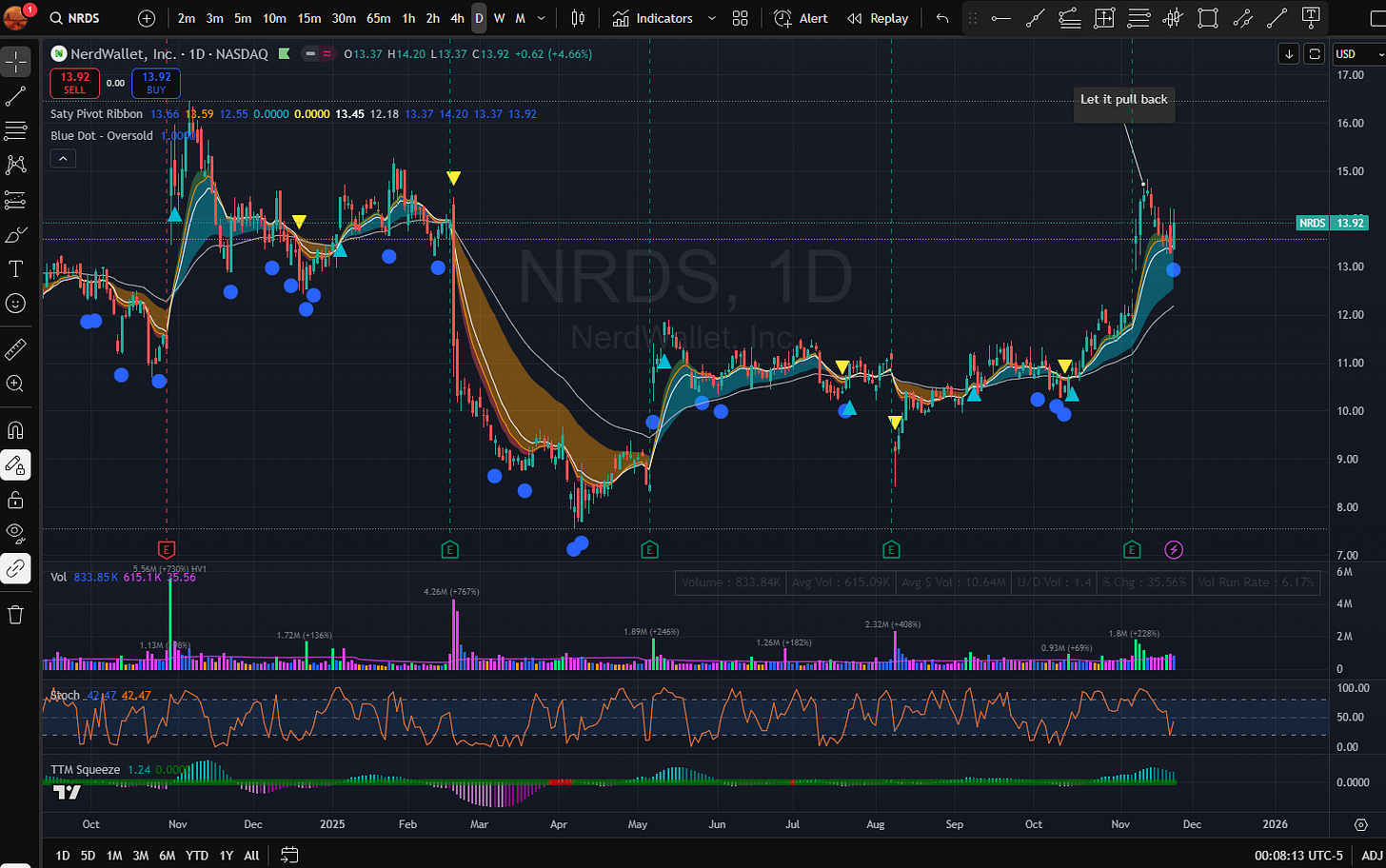This screenshot has height=868, width=1386.
Task: Open the Fibonacci retracement tools in left sidebar
Action: (x=15, y=130)
